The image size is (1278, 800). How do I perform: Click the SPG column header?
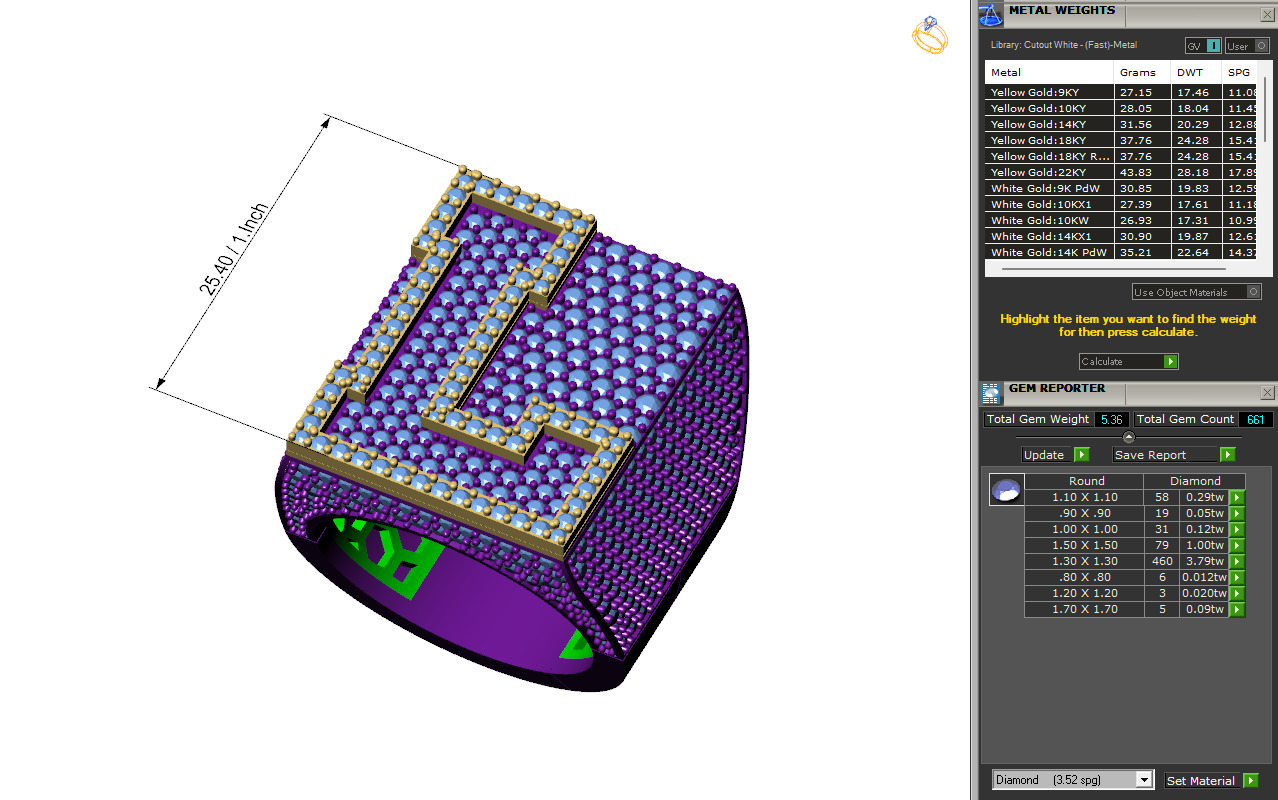1239,72
